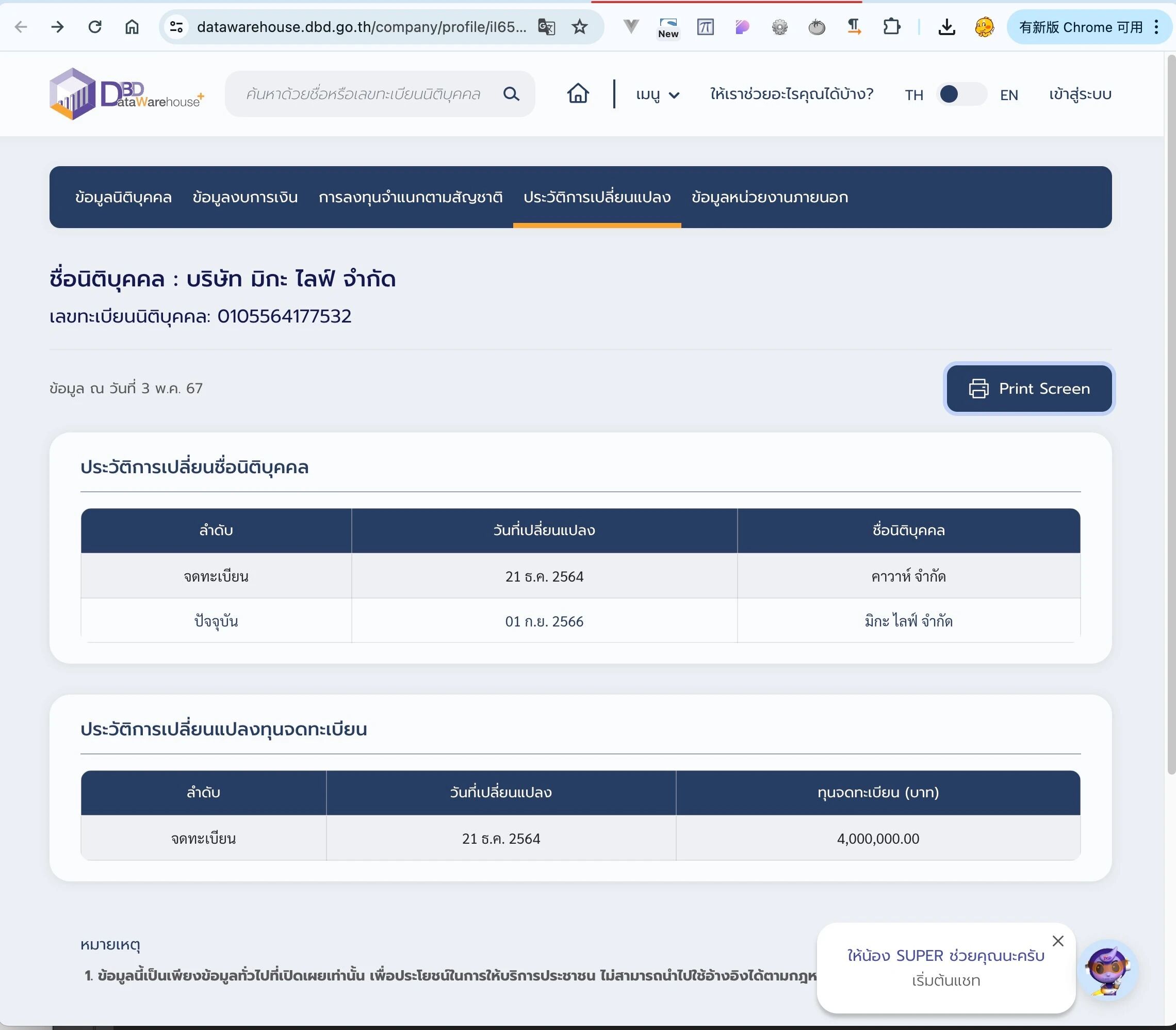The width and height of the screenshot is (1176, 1030).
Task: Click the DBD DataWarehouse logo
Action: (x=126, y=94)
